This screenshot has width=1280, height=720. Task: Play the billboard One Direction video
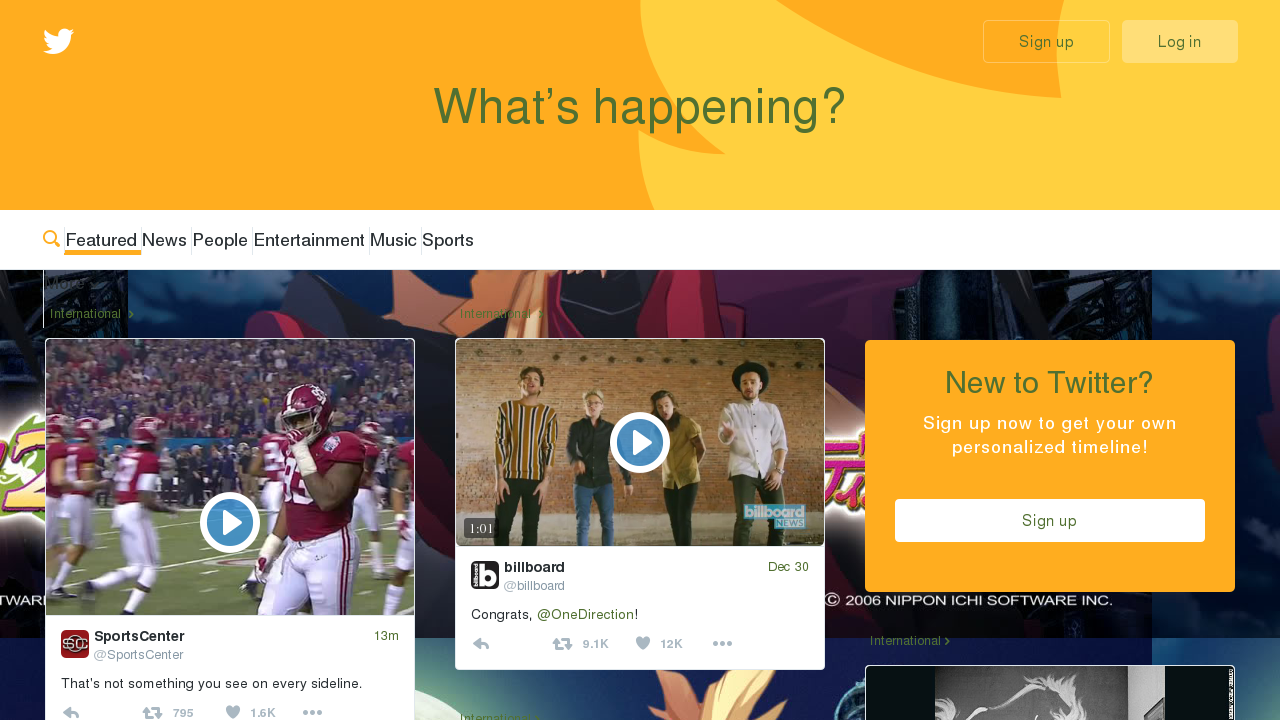coord(640,442)
